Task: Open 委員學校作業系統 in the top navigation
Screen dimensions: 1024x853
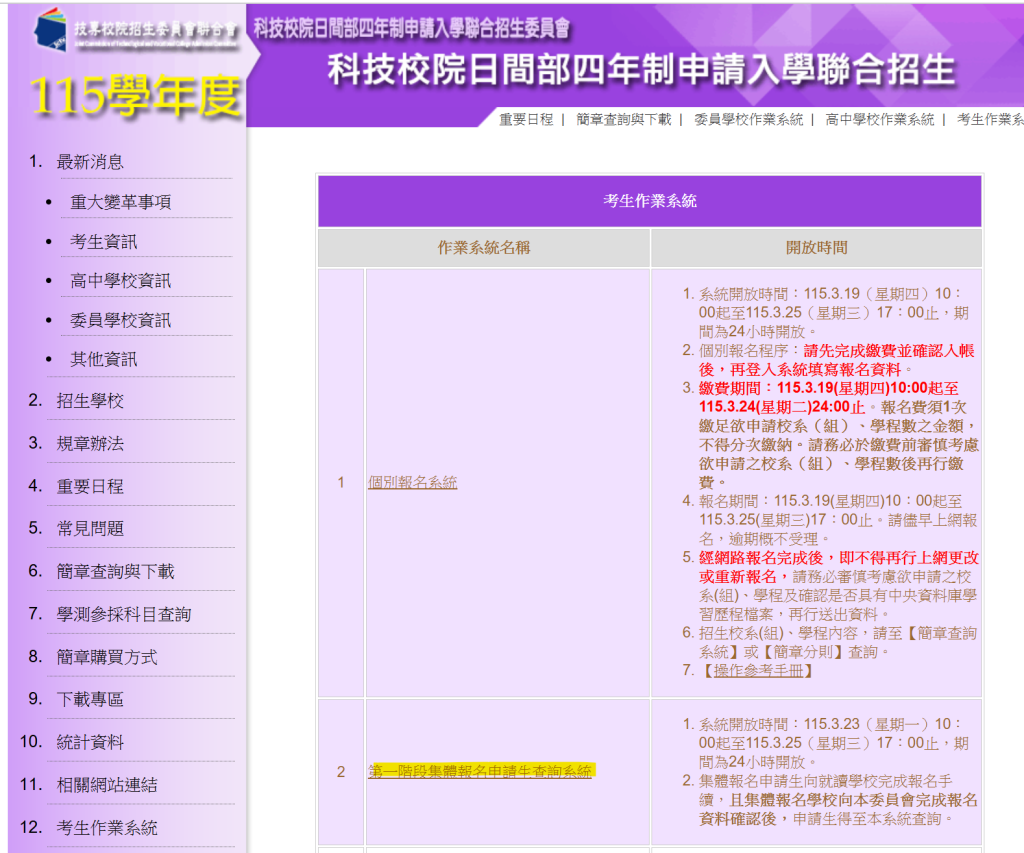Action: click(x=748, y=119)
